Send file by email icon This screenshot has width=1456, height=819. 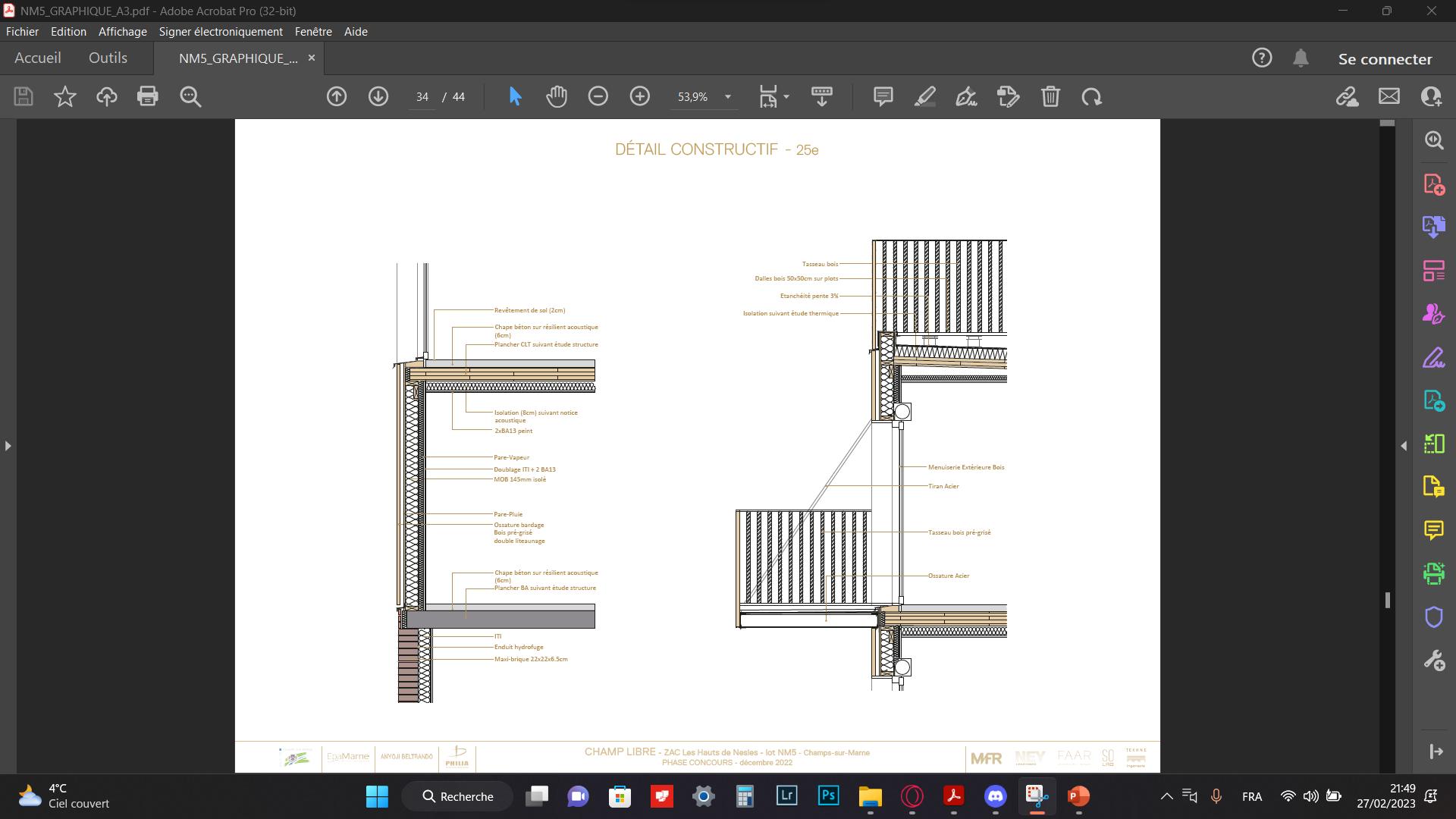(1389, 96)
